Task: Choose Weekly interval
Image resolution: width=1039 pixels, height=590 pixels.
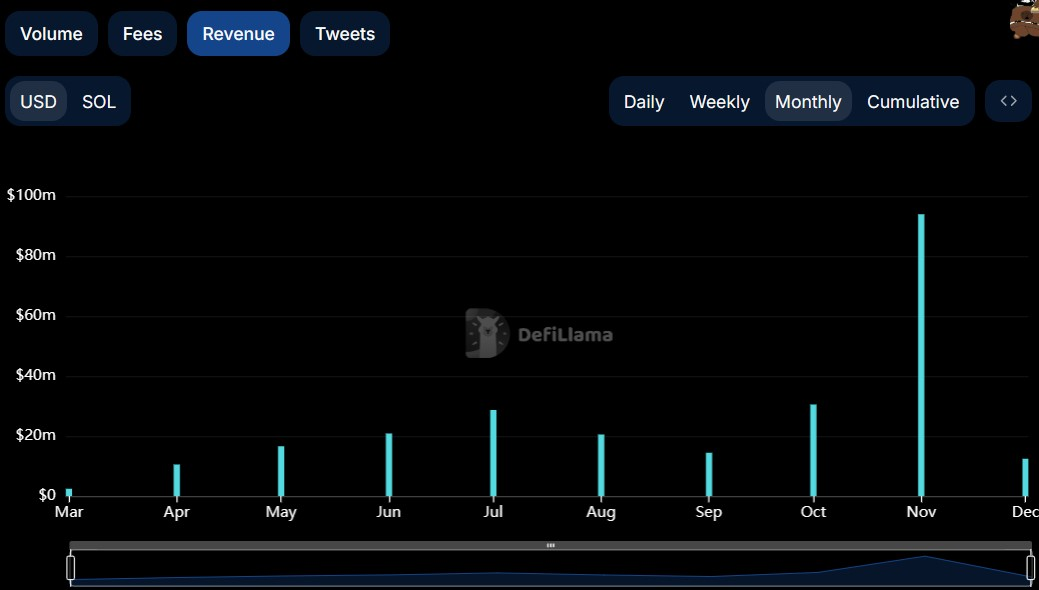Action: click(x=719, y=102)
